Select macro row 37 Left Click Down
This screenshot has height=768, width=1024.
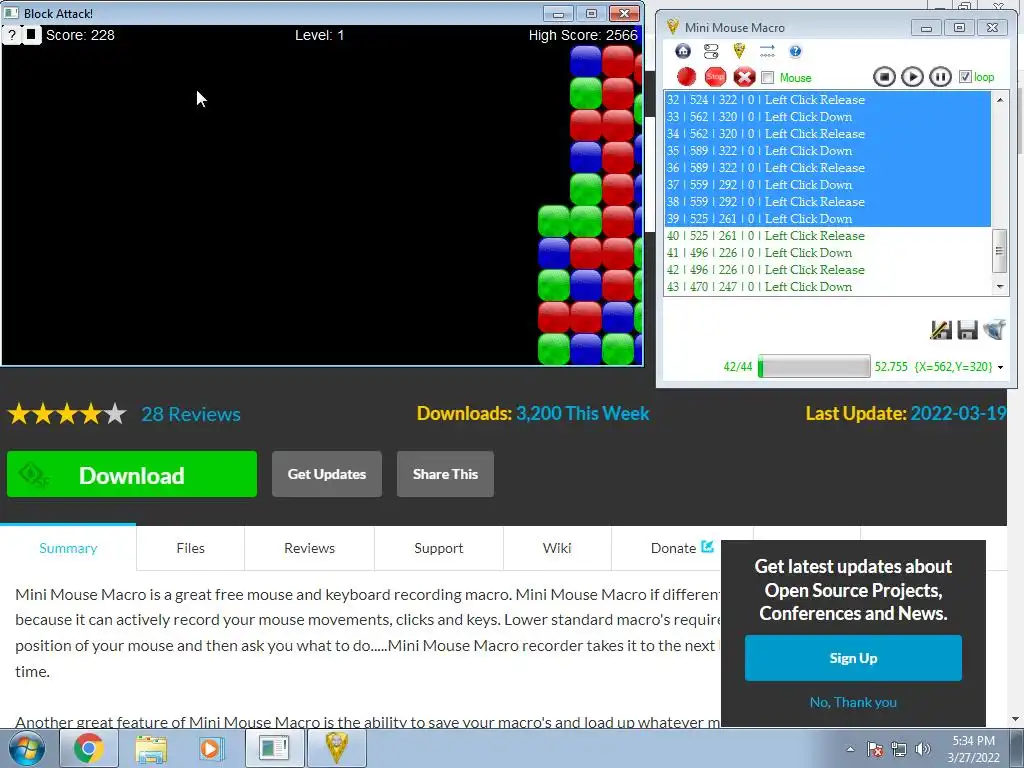pyautogui.click(x=827, y=185)
